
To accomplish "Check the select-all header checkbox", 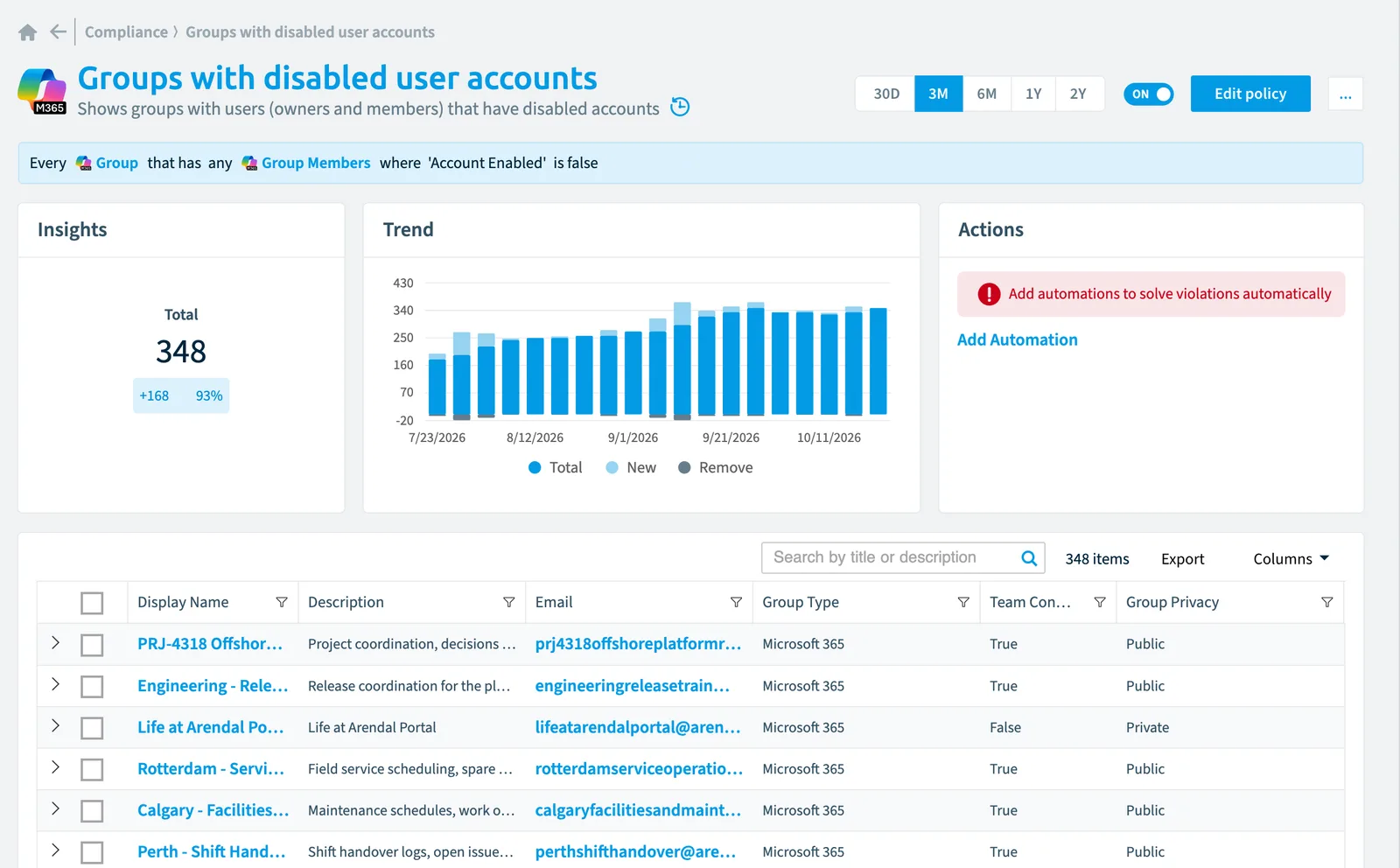I will tap(92, 603).
